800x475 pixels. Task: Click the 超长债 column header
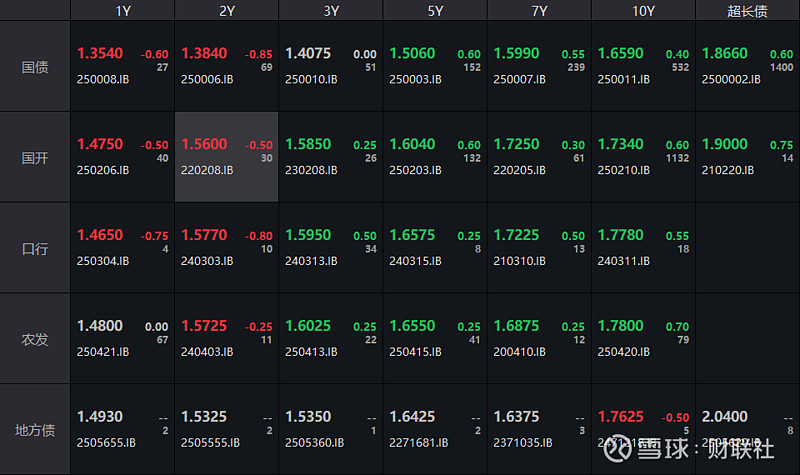748,10
